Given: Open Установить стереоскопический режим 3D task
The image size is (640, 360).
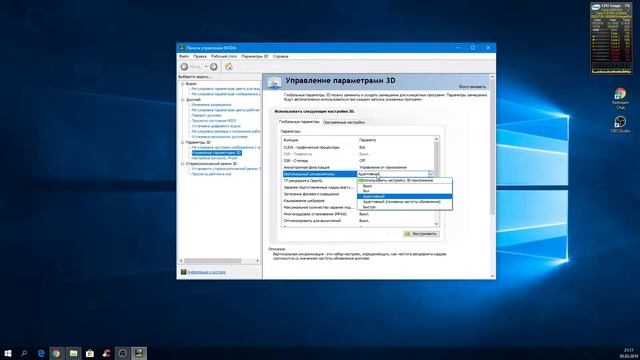Looking at the screenshot, I should (226, 169).
